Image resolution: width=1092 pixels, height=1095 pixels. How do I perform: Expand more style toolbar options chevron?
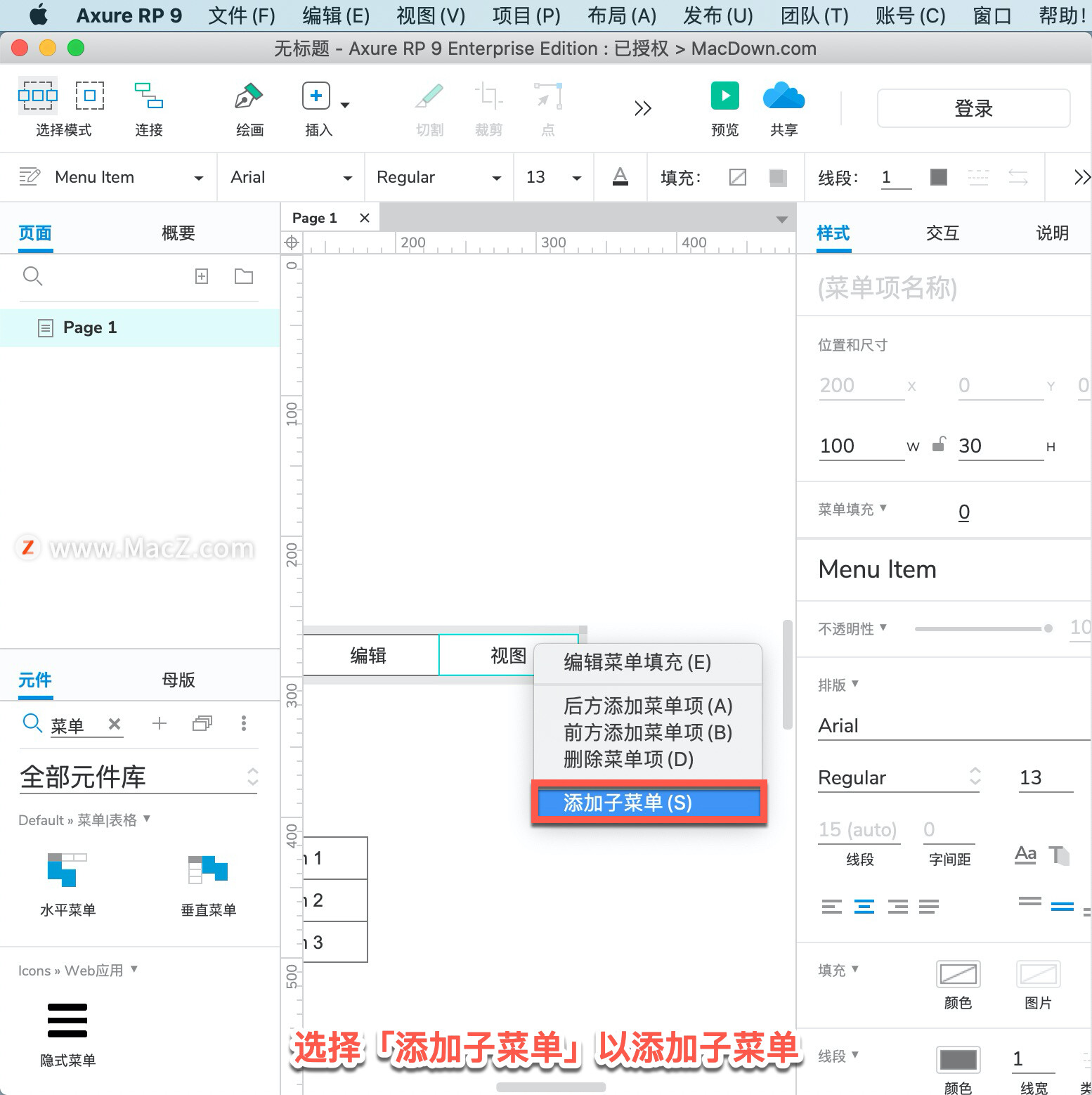(x=1082, y=177)
